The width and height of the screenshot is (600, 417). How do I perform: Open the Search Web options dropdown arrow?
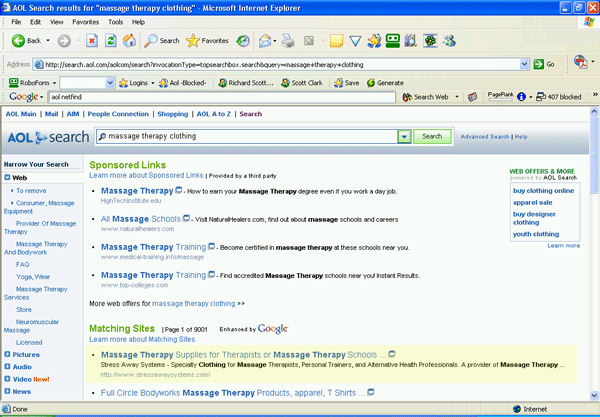coord(457,97)
